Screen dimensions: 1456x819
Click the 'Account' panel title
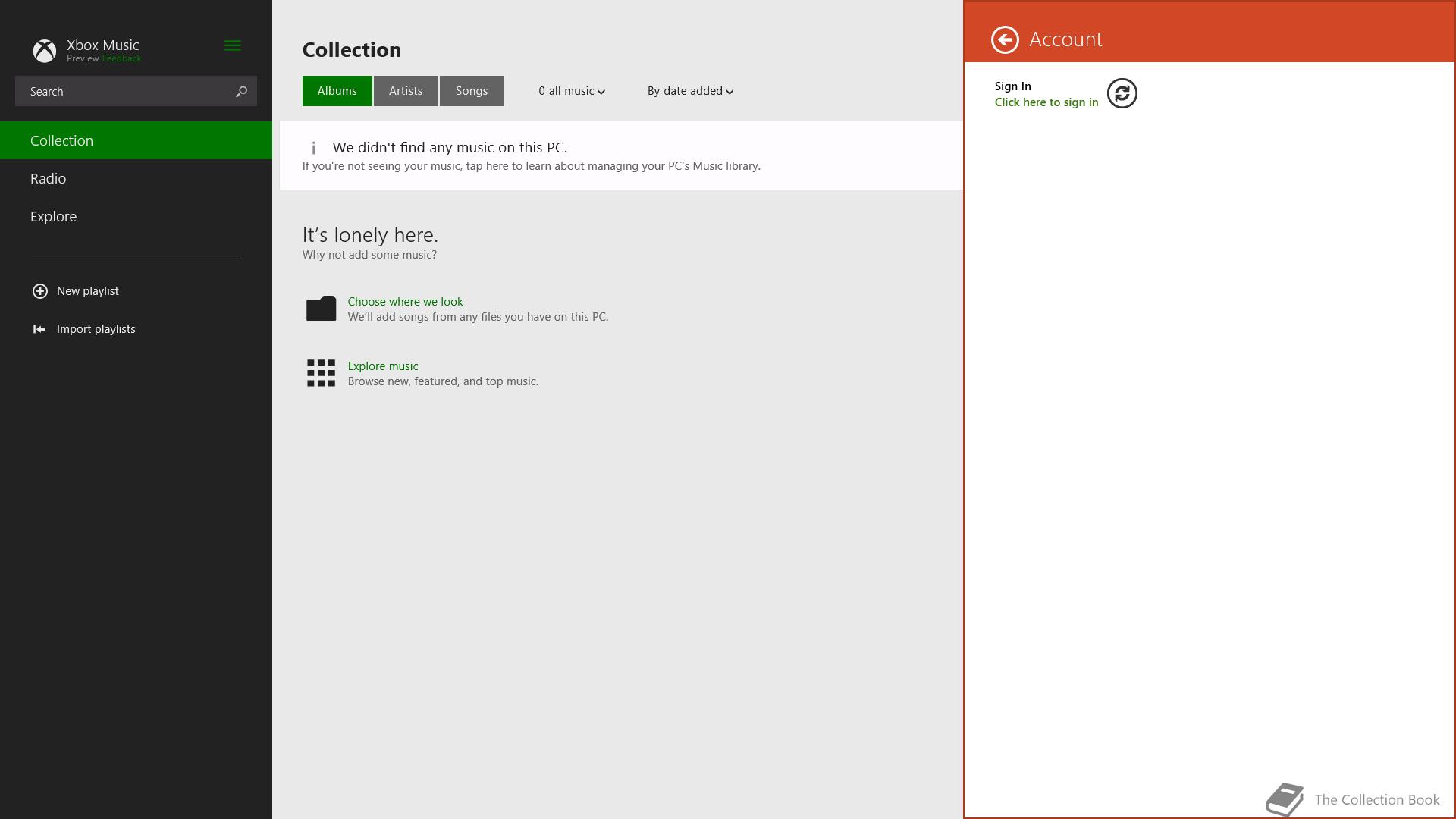(1065, 39)
